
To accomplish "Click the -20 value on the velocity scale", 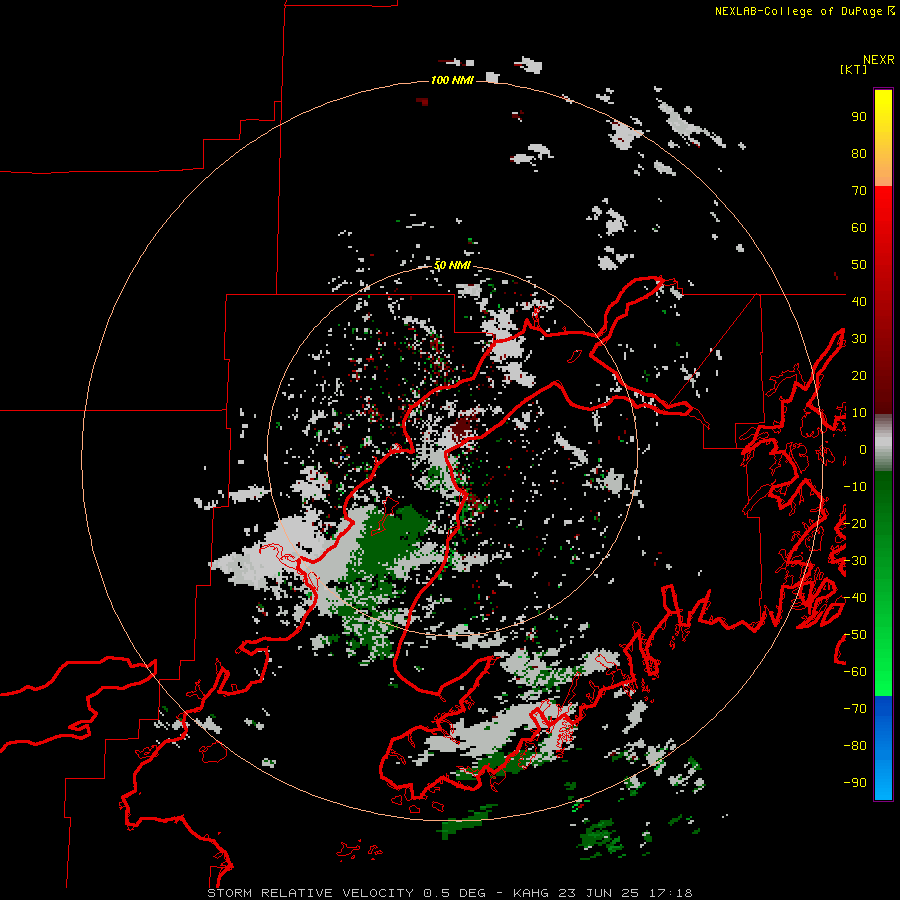I will (x=855, y=523).
